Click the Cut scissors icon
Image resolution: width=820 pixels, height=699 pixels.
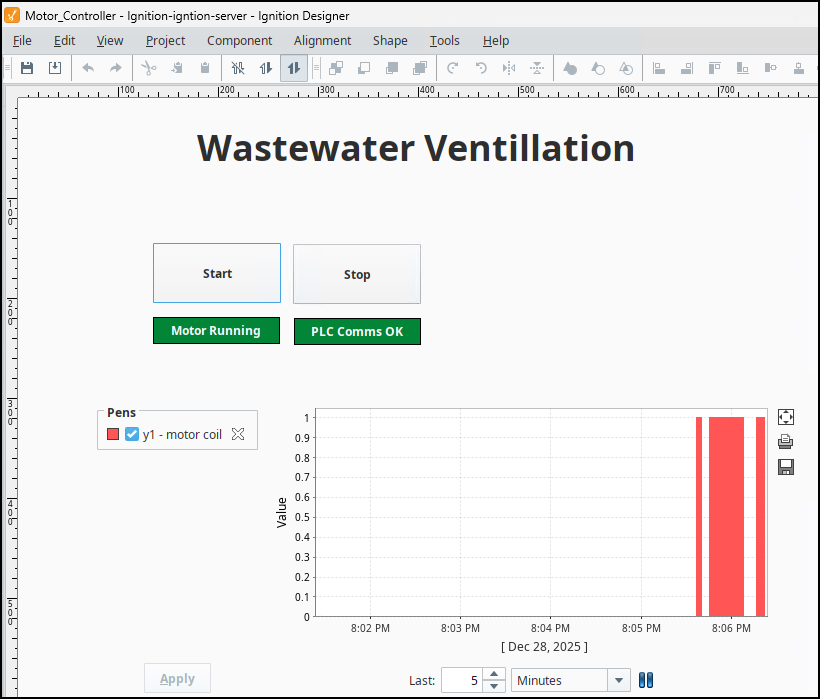[149, 68]
